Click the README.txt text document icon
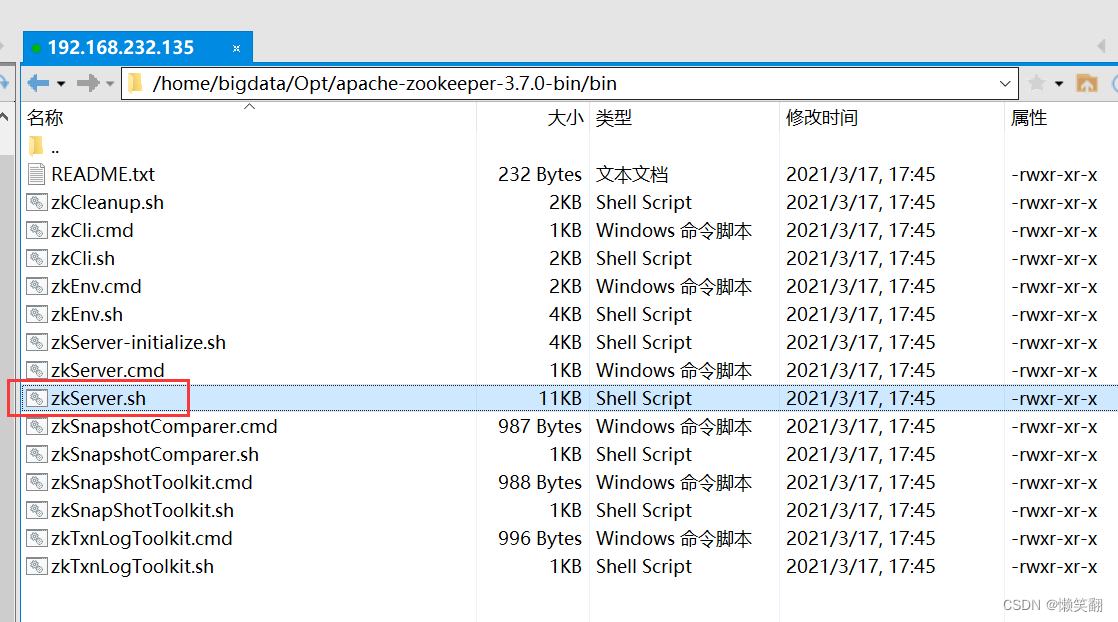1118x622 pixels. 37,174
